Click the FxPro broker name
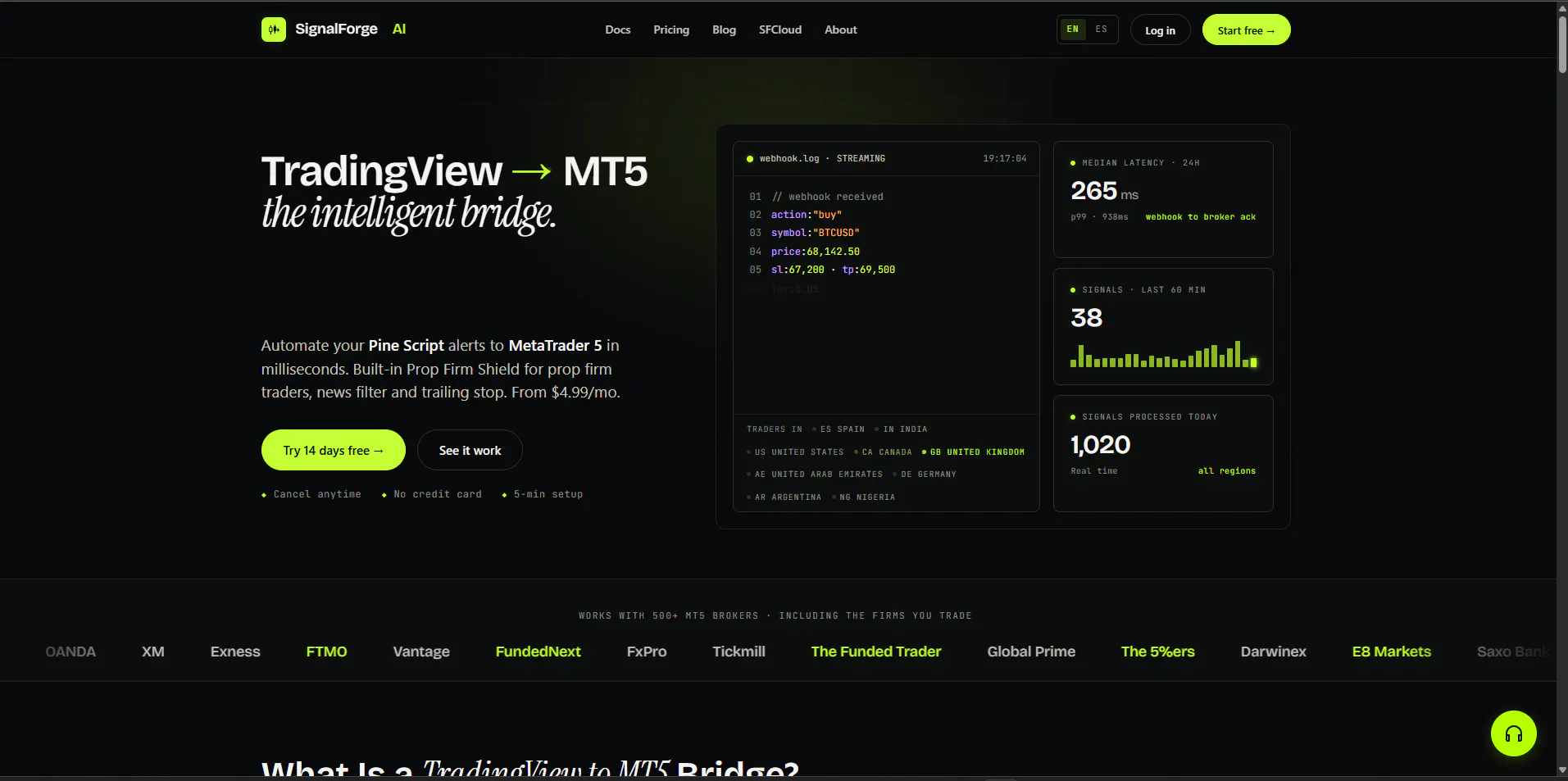This screenshot has width=1568, height=781. pyautogui.click(x=647, y=652)
